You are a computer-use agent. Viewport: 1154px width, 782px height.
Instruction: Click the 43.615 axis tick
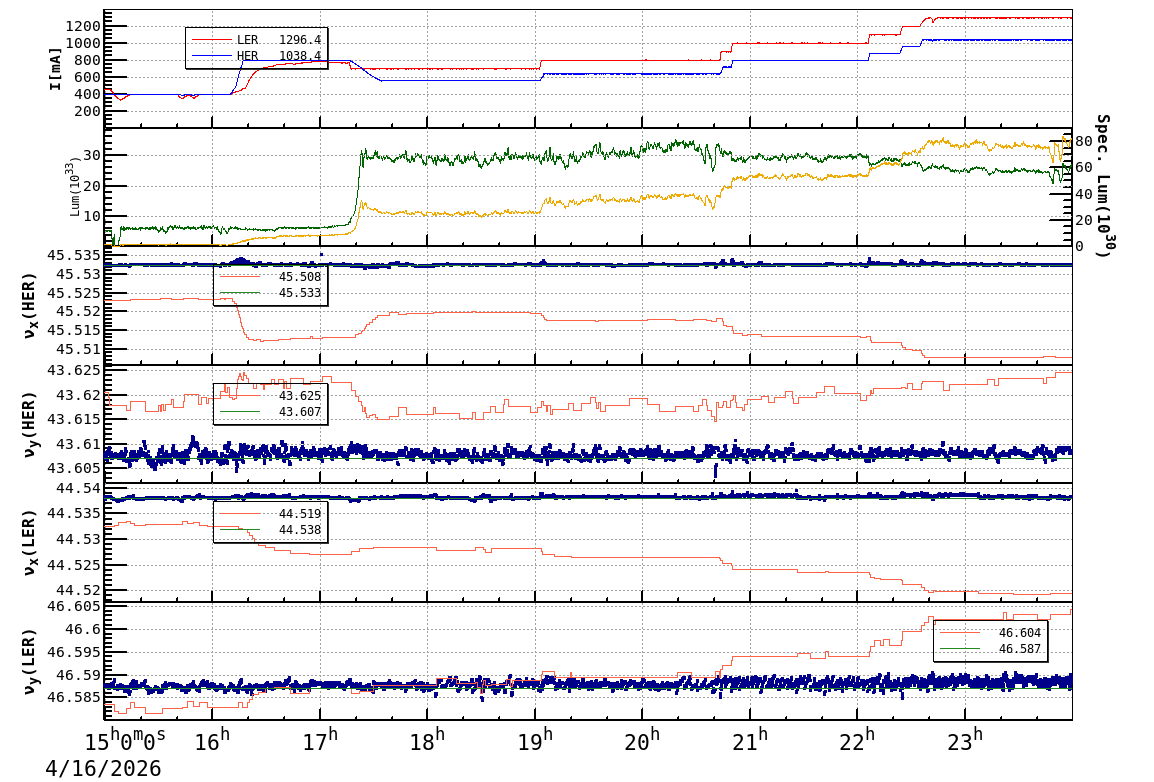click(74, 419)
